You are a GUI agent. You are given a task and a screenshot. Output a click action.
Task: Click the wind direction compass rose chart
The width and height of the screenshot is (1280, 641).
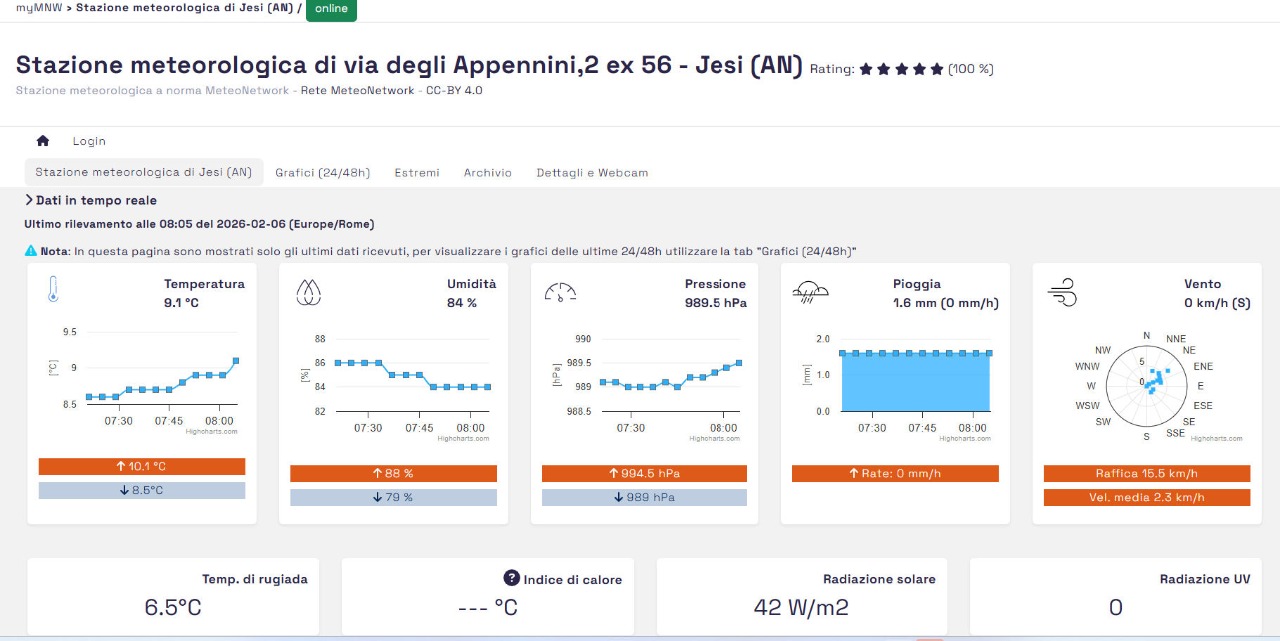pyautogui.click(x=1147, y=383)
